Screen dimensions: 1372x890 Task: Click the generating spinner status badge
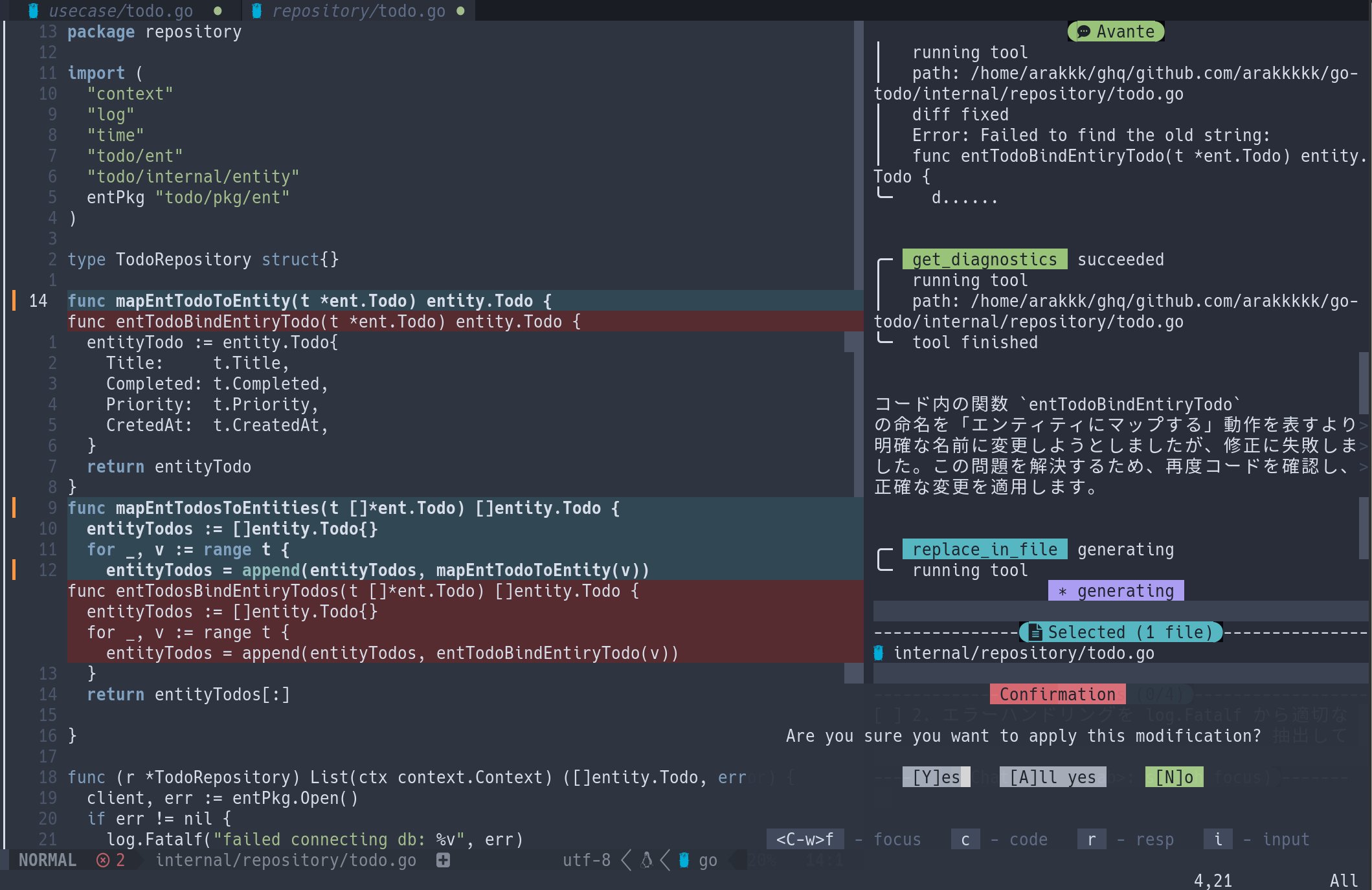coord(1116,591)
